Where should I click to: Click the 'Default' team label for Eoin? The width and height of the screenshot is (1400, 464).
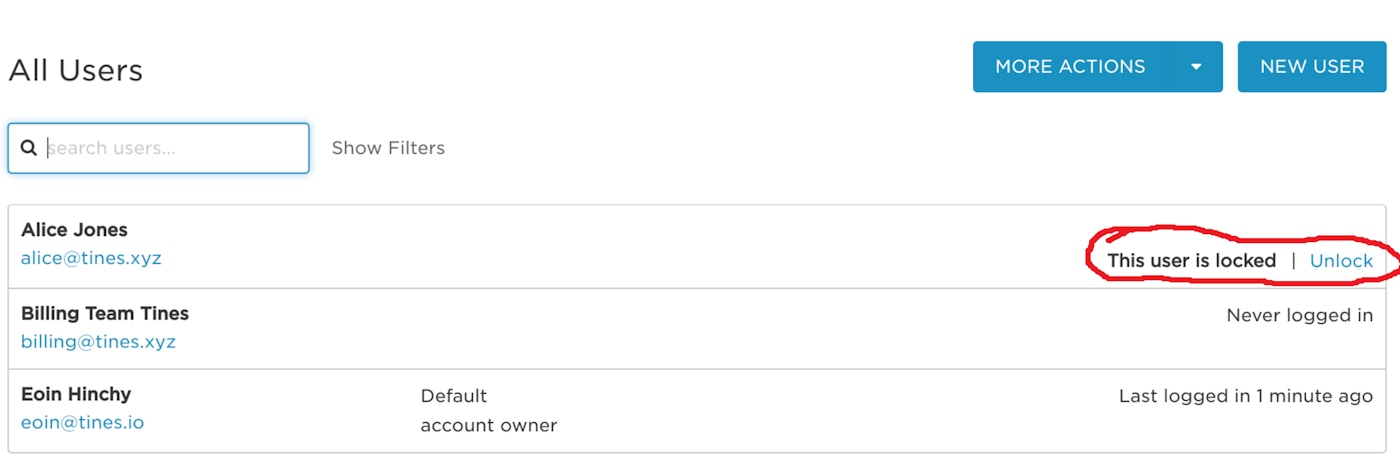coord(454,396)
